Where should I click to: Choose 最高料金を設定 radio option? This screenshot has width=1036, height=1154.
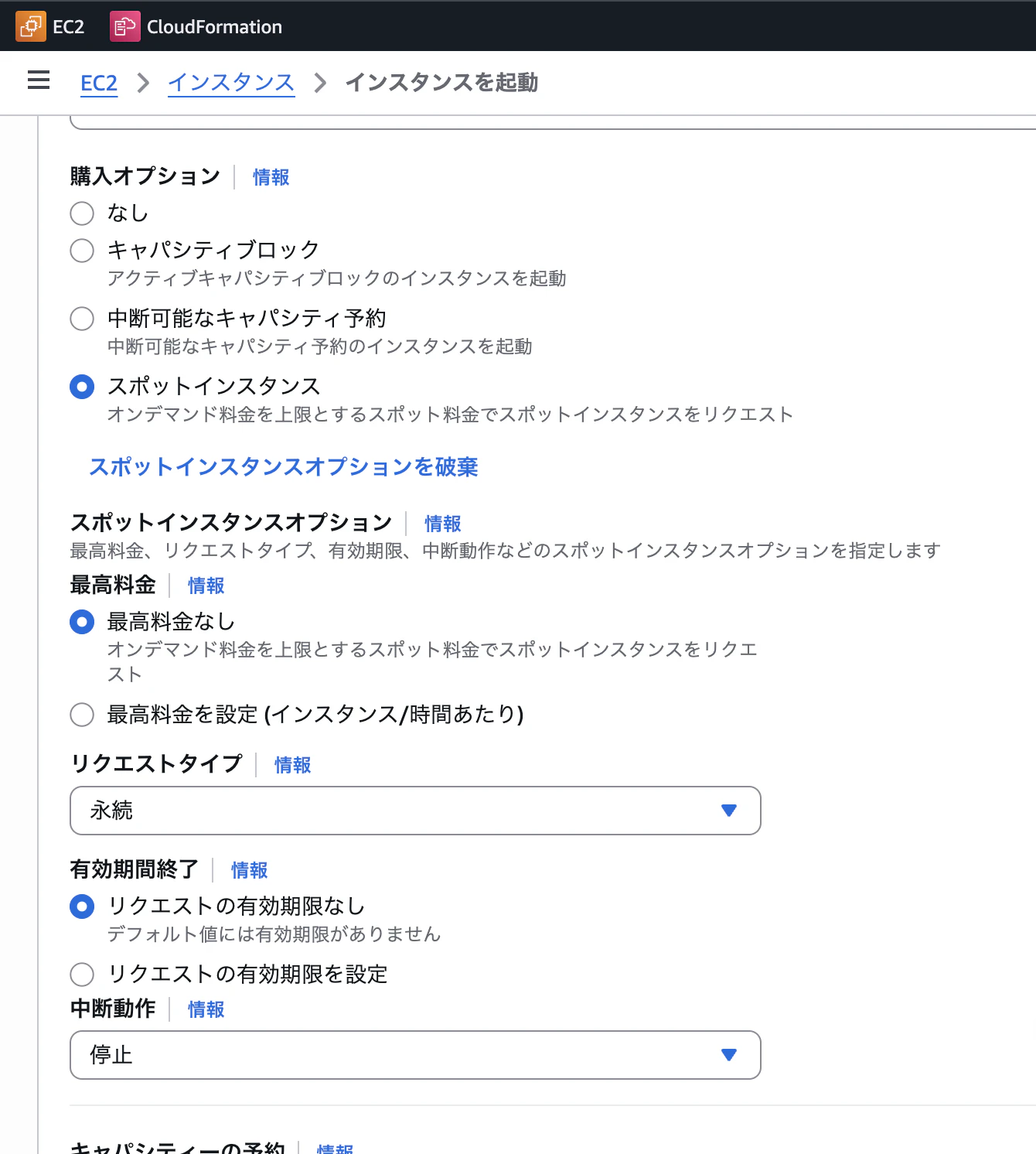pyautogui.click(x=82, y=715)
